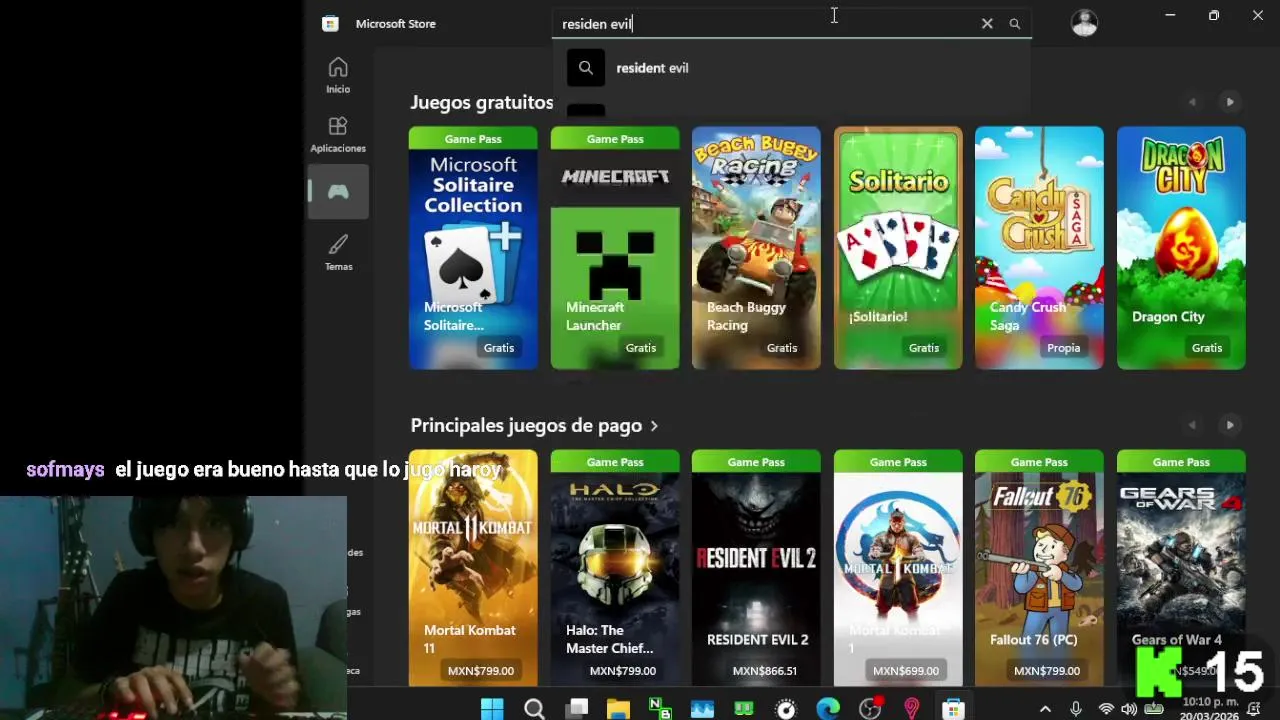Open Minecraft Launcher game card
This screenshot has width=1280, height=720.
615,248
